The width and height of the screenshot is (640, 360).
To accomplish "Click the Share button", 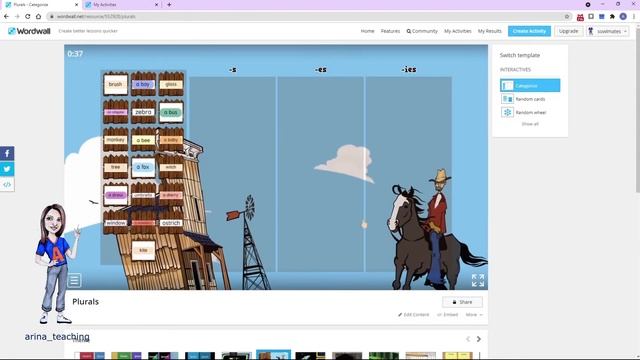I will click(462, 302).
